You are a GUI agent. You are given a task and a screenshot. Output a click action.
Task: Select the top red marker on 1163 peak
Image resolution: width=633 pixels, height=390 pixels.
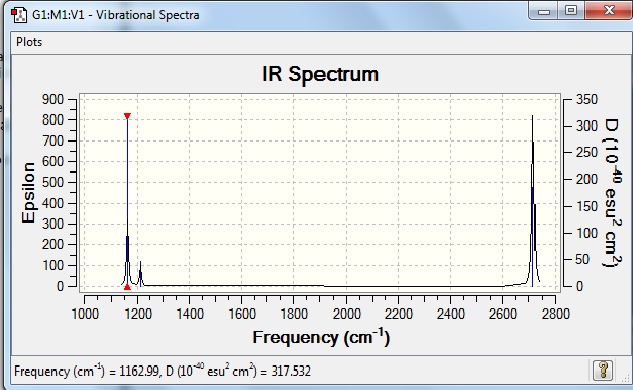tap(127, 116)
